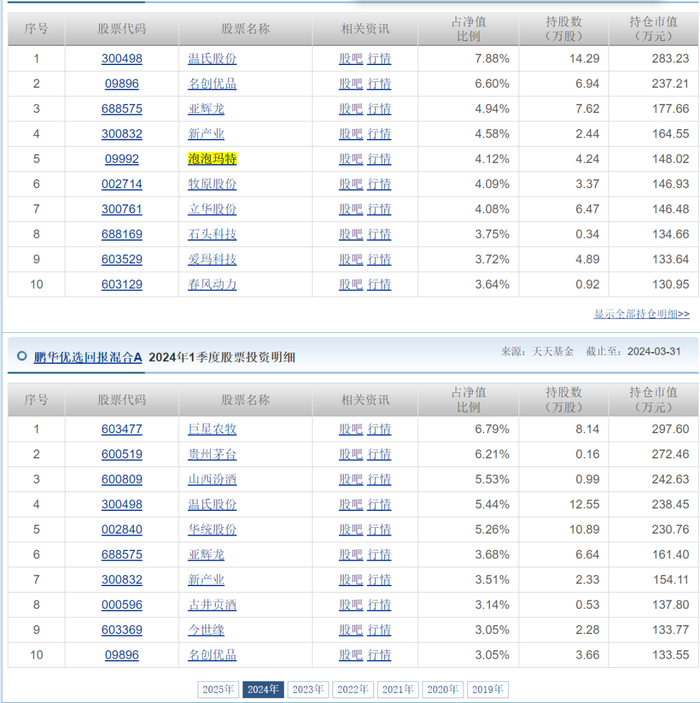Open 温氏股份 link in the 5.44% row
The height and width of the screenshot is (703, 700).
(212, 504)
